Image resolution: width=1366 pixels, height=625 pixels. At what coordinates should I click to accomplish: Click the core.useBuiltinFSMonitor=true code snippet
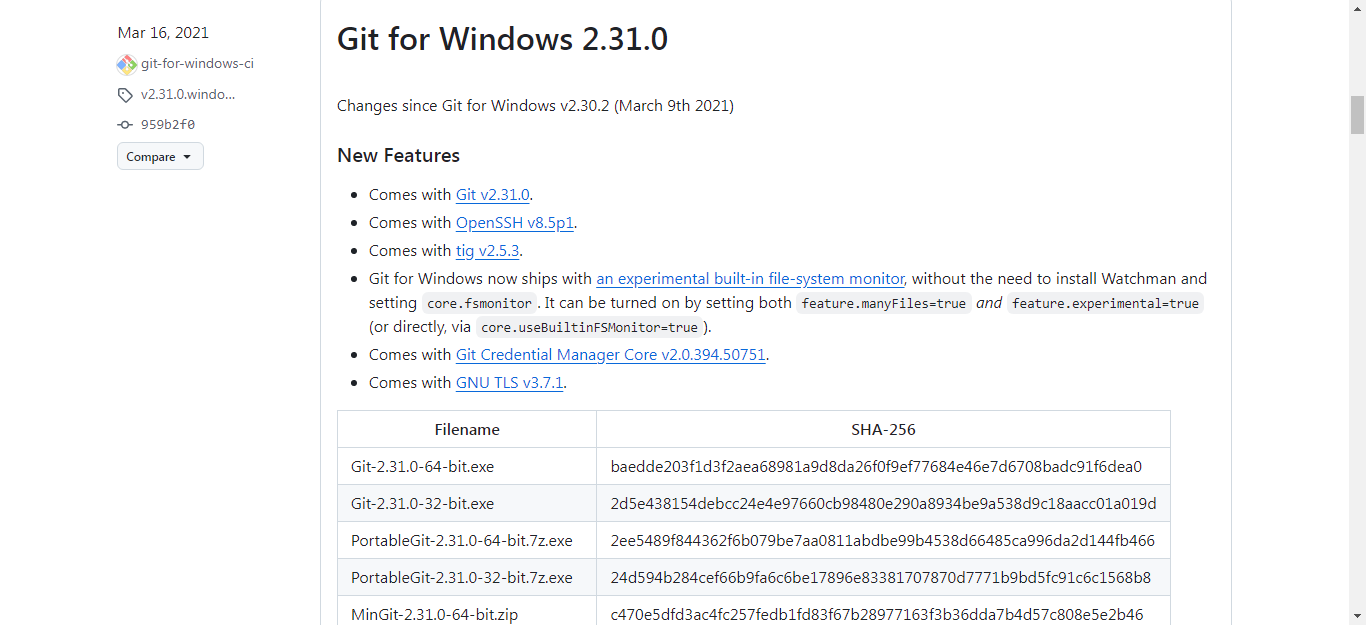pyautogui.click(x=589, y=327)
